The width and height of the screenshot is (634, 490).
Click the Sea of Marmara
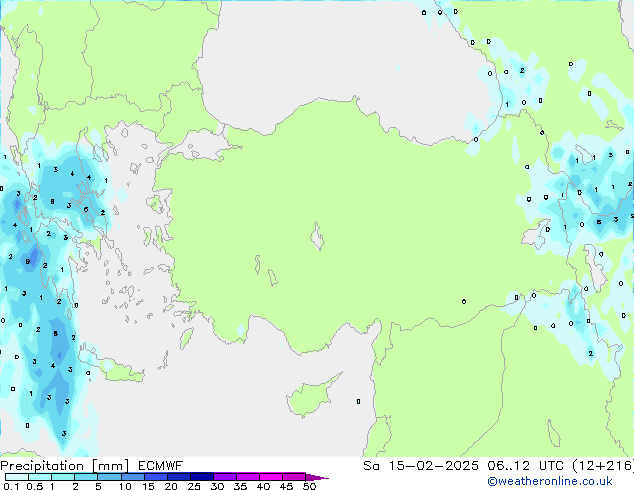208,147
